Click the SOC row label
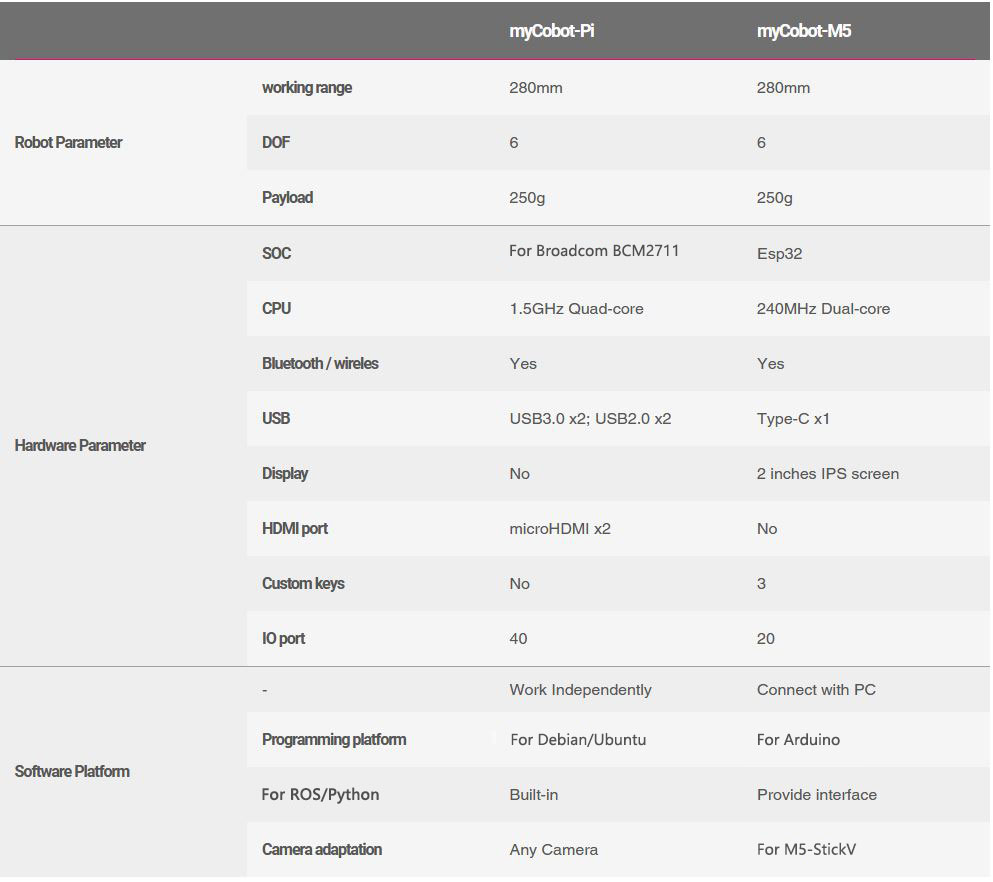 click(276, 254)
